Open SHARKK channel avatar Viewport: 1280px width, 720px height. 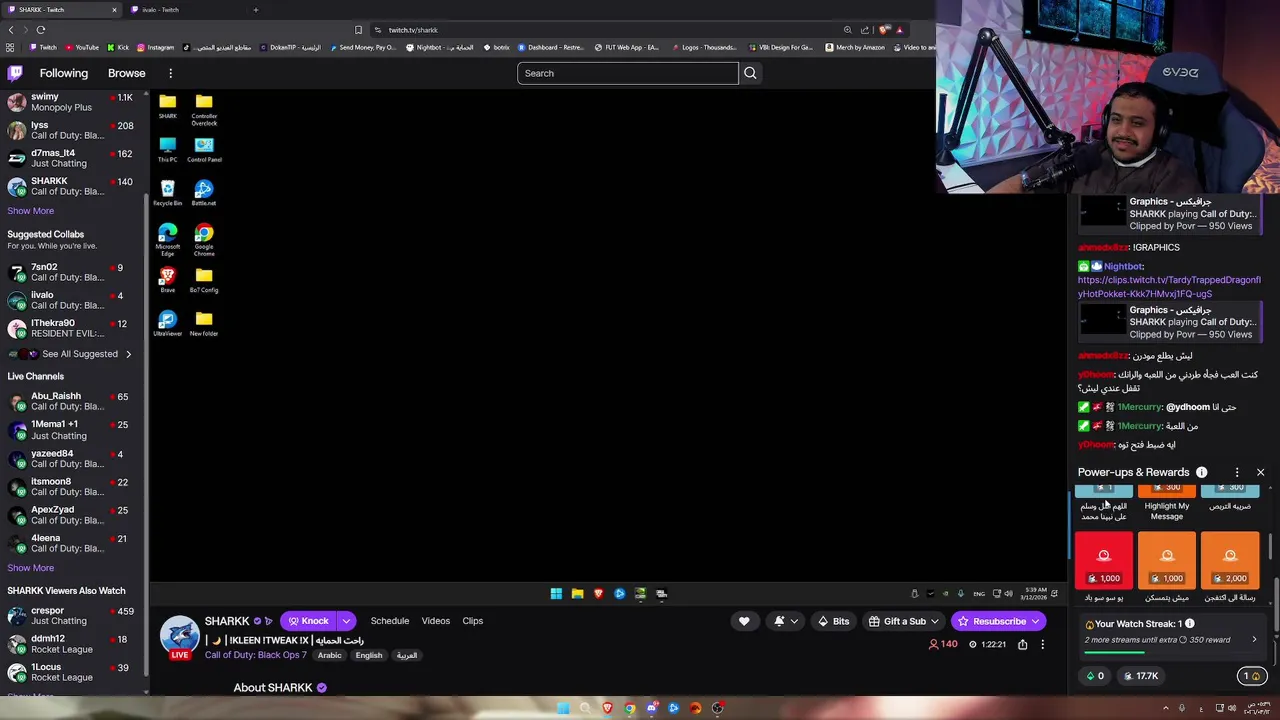[180, 637]
